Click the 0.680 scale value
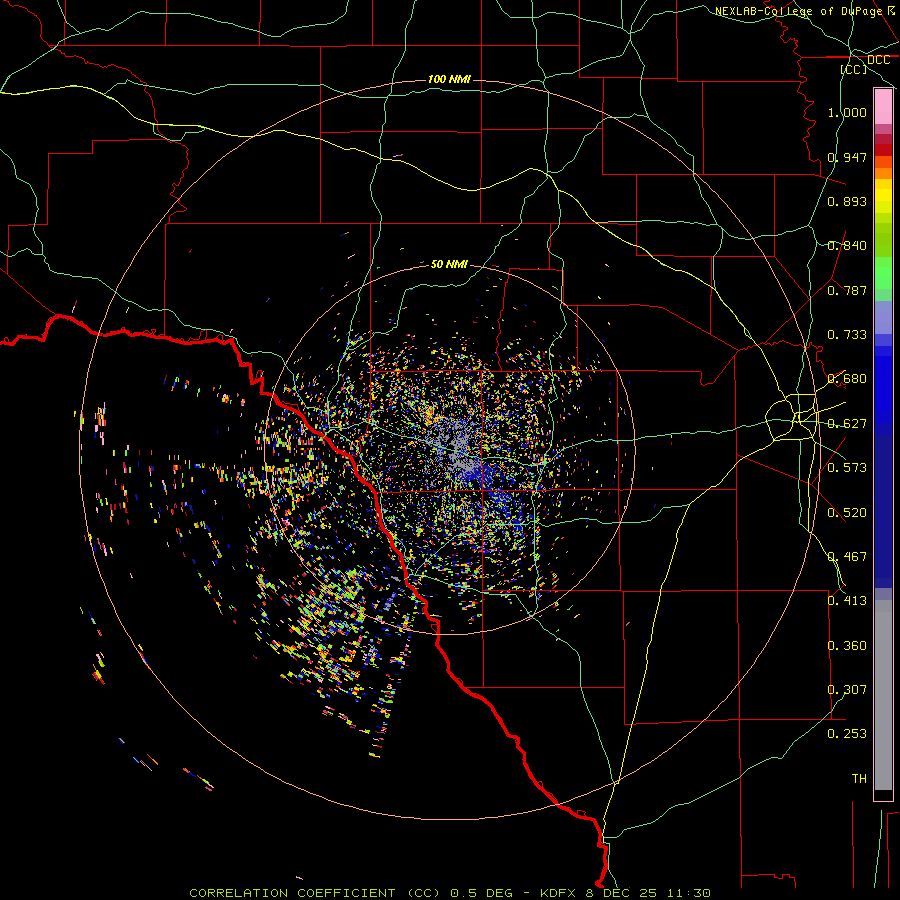 point(847,379)
